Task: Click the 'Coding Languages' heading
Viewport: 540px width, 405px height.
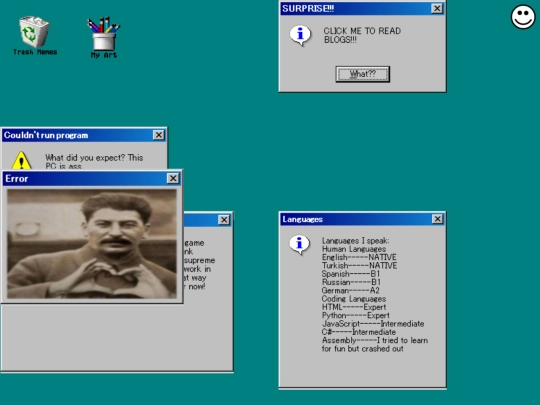Action: pos(354,299)
